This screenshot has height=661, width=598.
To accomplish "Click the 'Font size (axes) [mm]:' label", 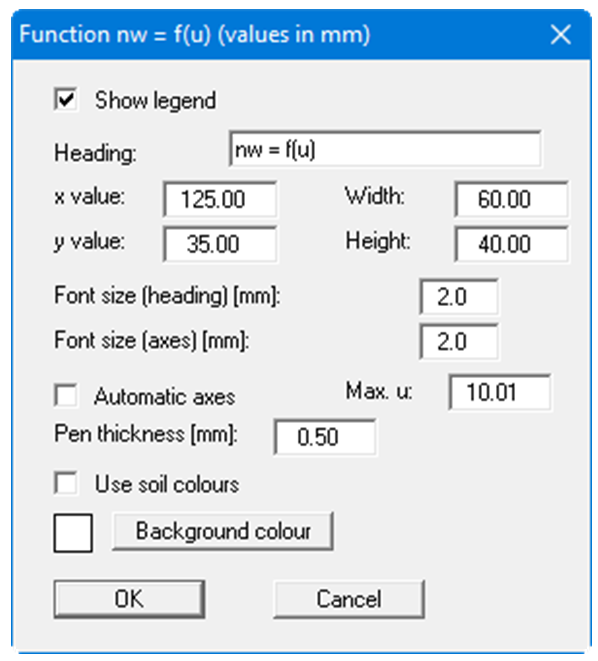I will click(x=152, y=340).
